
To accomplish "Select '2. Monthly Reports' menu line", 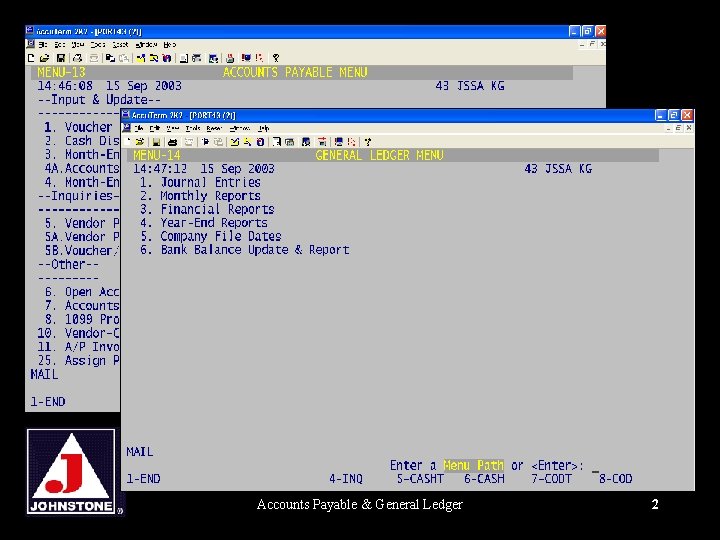I will [200, 196].
